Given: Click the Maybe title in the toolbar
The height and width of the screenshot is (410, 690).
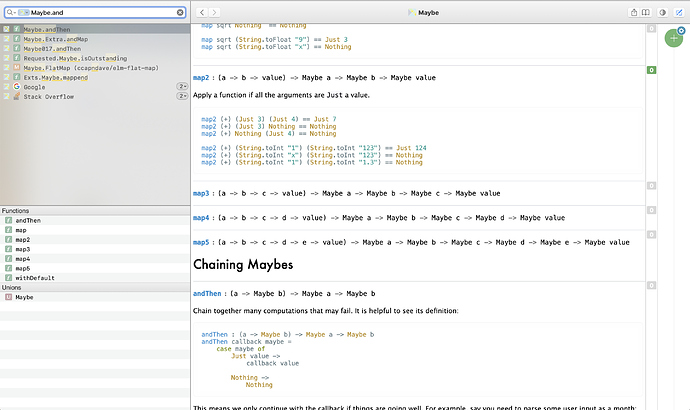Looking at the screenshot, I should (429, 13).
